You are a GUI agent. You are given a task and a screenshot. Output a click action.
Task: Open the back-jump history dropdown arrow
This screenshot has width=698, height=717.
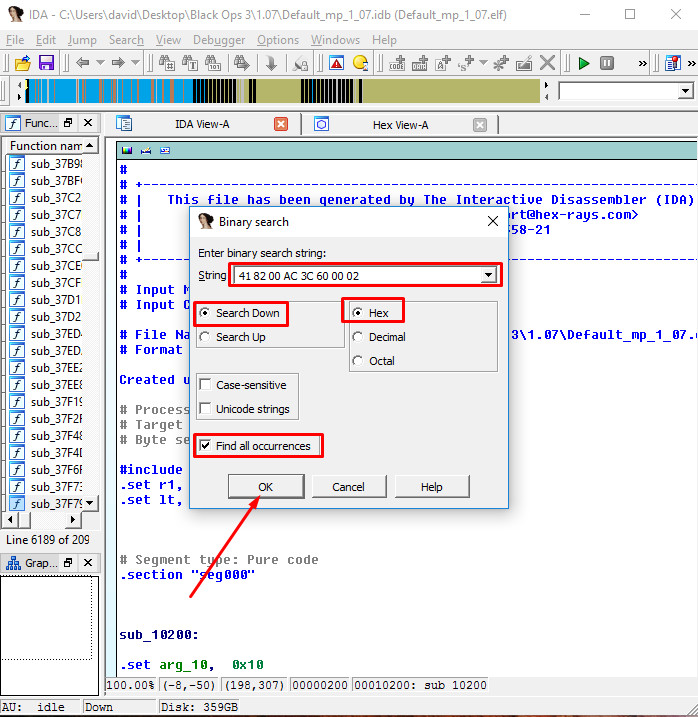[100, 63]
